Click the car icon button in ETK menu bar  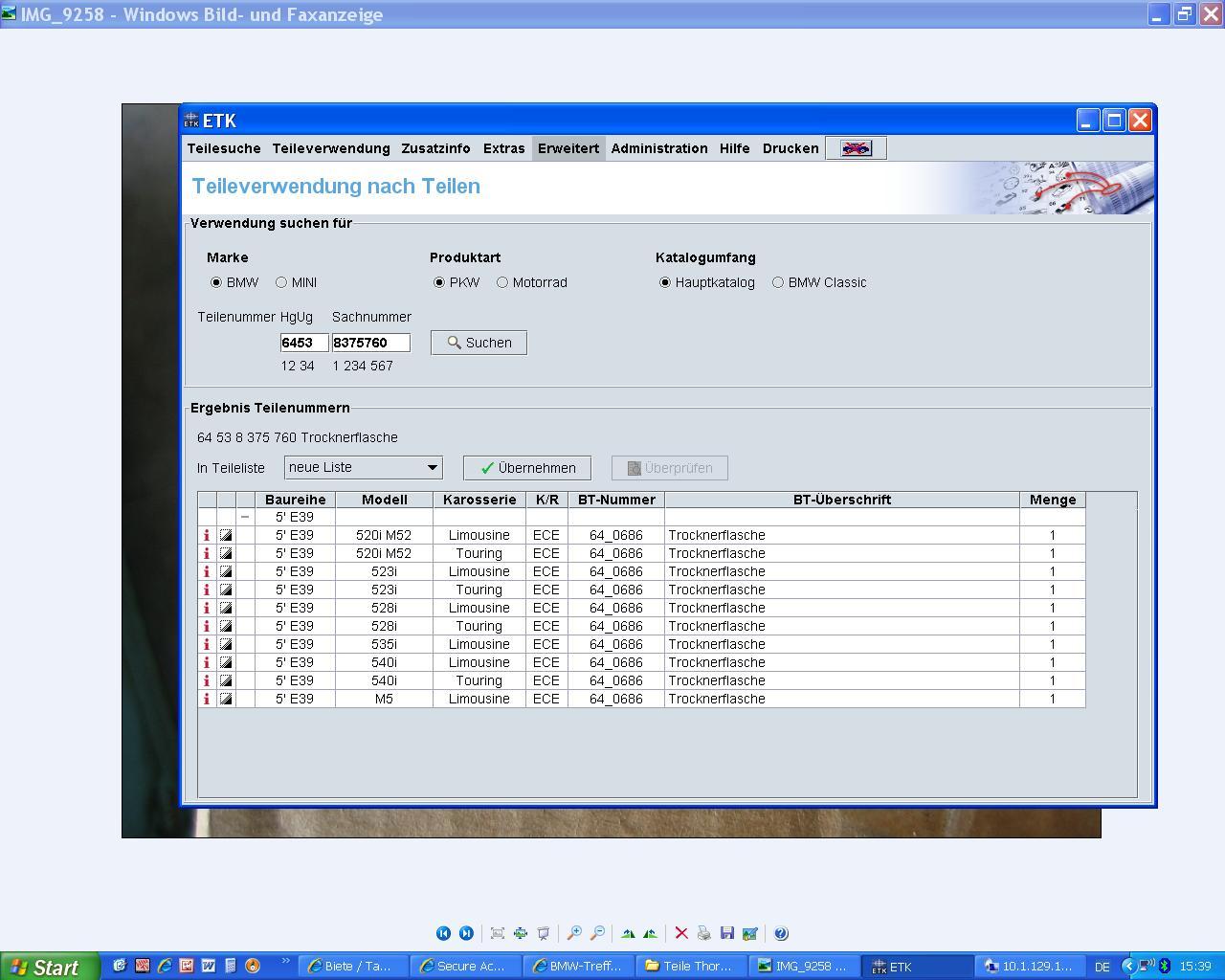click(856, 148)
